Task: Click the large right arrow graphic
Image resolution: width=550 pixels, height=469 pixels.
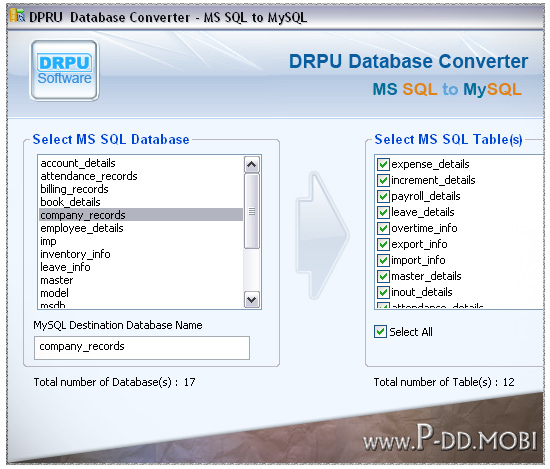Action: pos(322,236)
